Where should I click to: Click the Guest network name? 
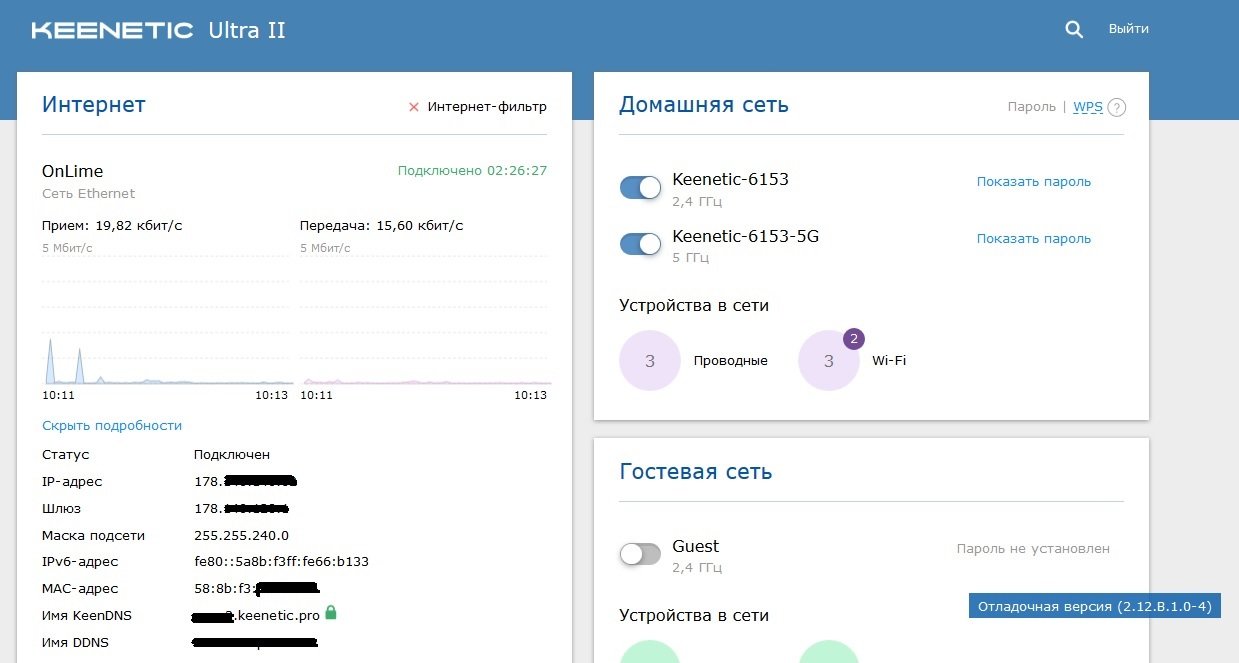(x=695, y=546)
